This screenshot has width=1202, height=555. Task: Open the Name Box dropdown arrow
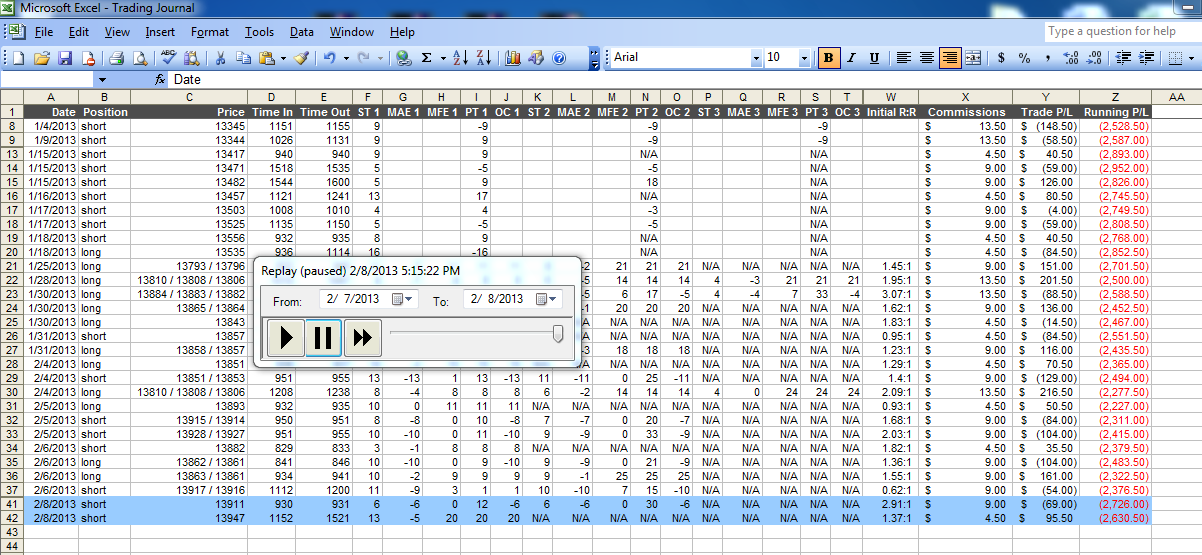click(101, 79)
